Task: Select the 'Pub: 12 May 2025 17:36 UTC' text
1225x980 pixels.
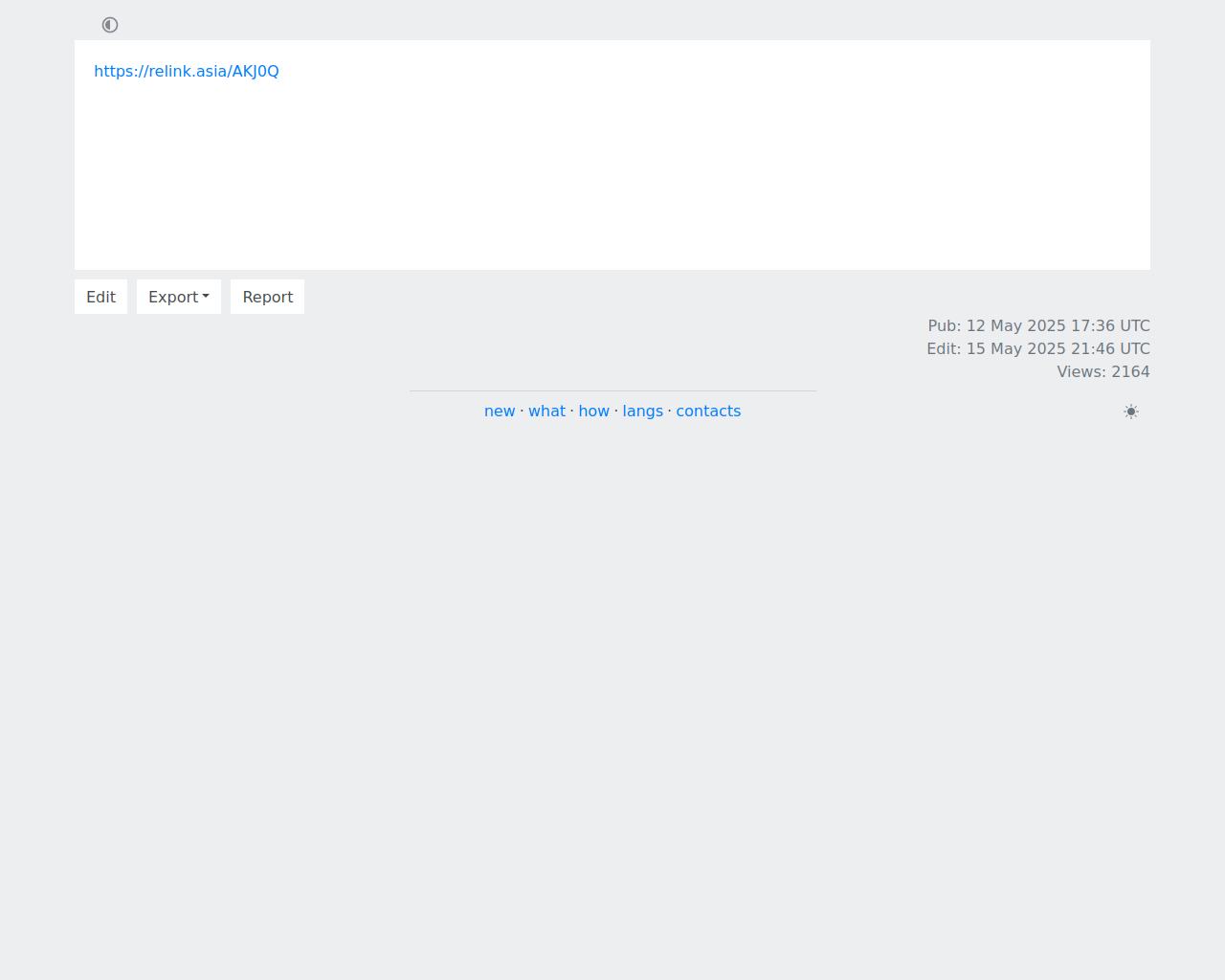Action: (1039, 325)
